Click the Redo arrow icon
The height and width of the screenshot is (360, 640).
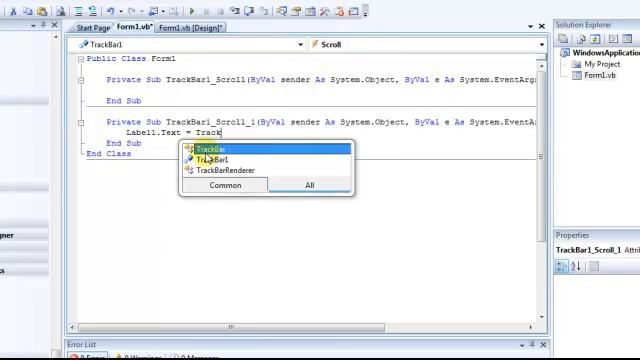[131, 11]
